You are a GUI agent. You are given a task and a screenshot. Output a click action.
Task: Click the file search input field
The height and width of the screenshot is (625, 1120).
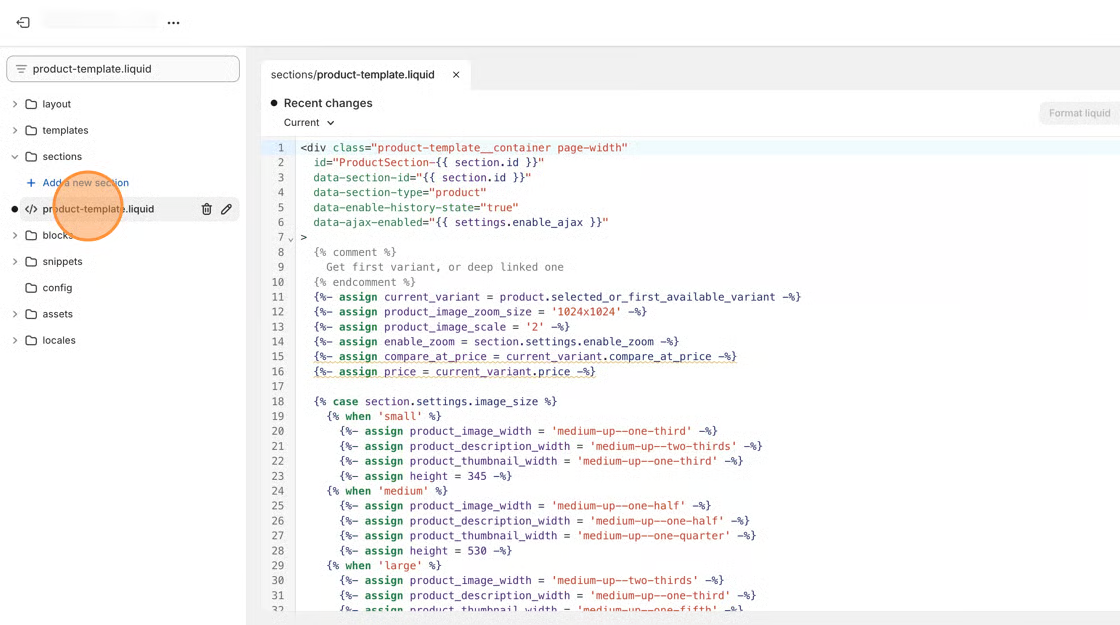pos(130,69)
